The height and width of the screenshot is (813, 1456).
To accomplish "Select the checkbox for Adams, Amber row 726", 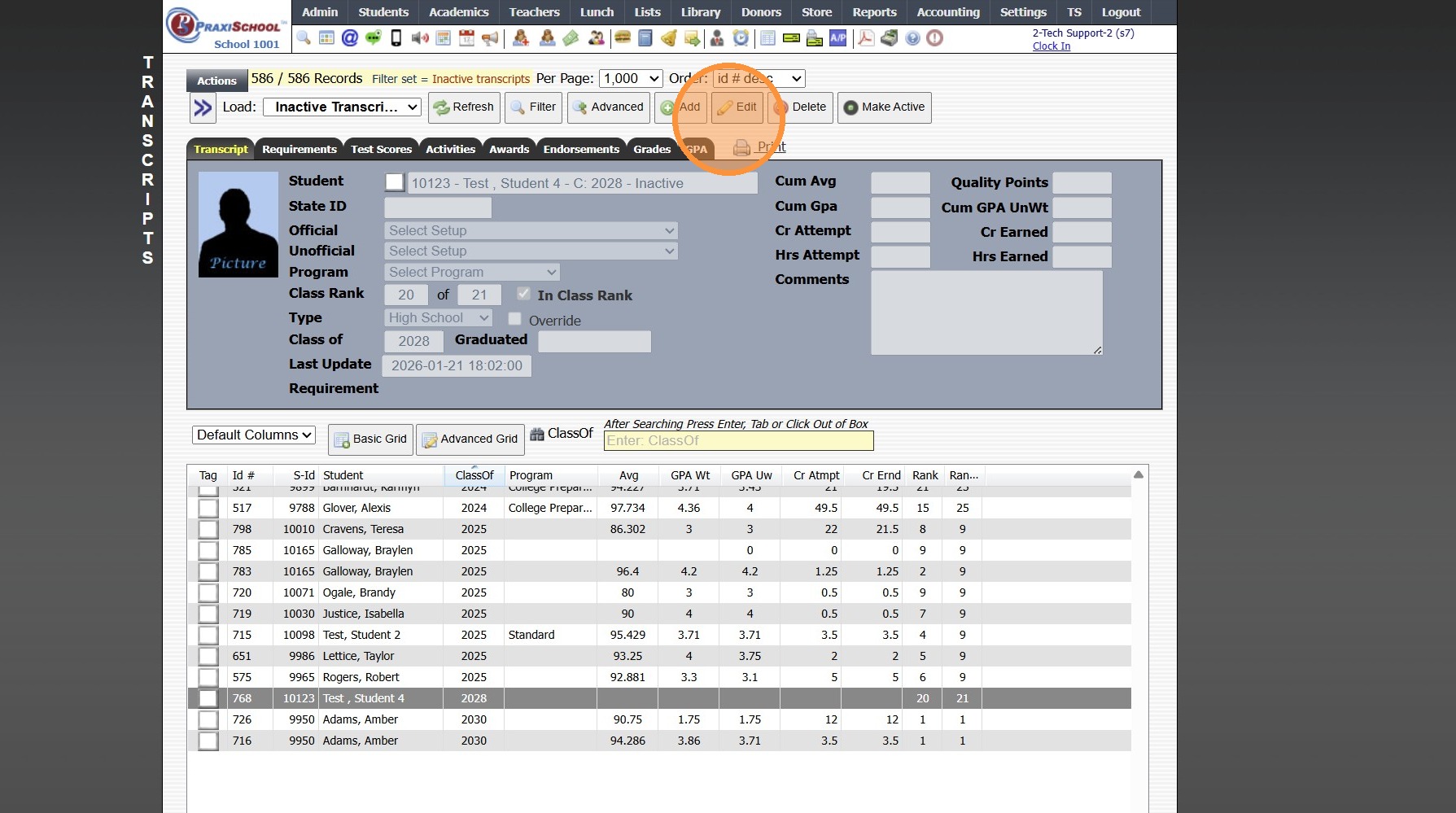I will pos(208,719).
